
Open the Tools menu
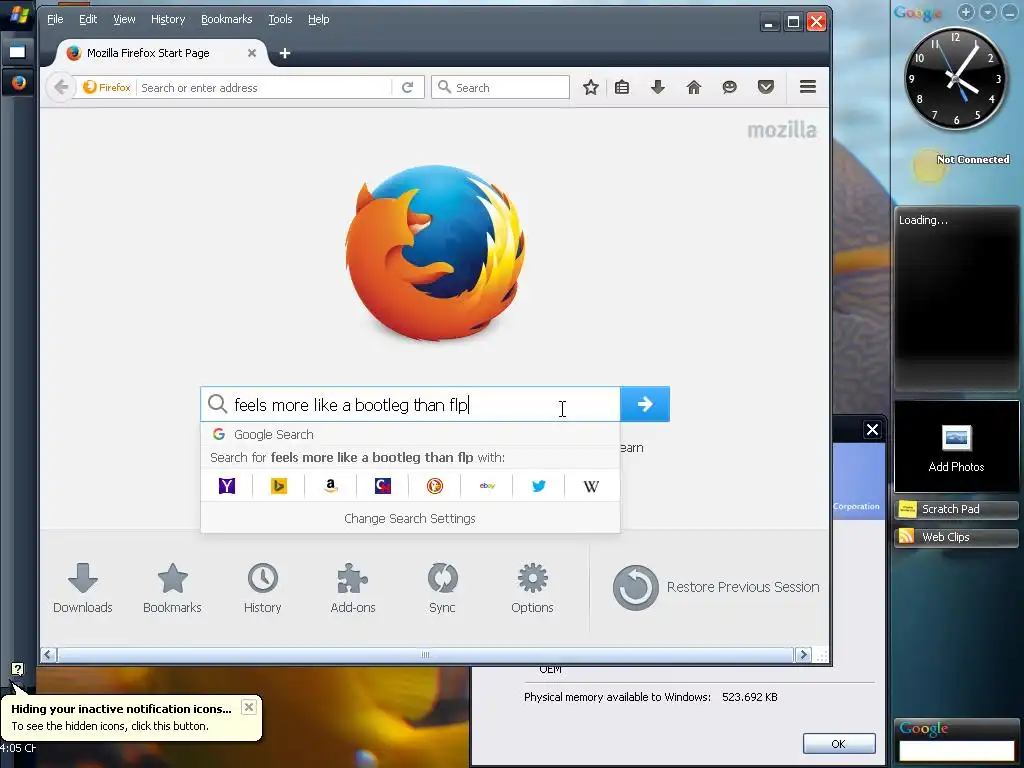point(280,19)
